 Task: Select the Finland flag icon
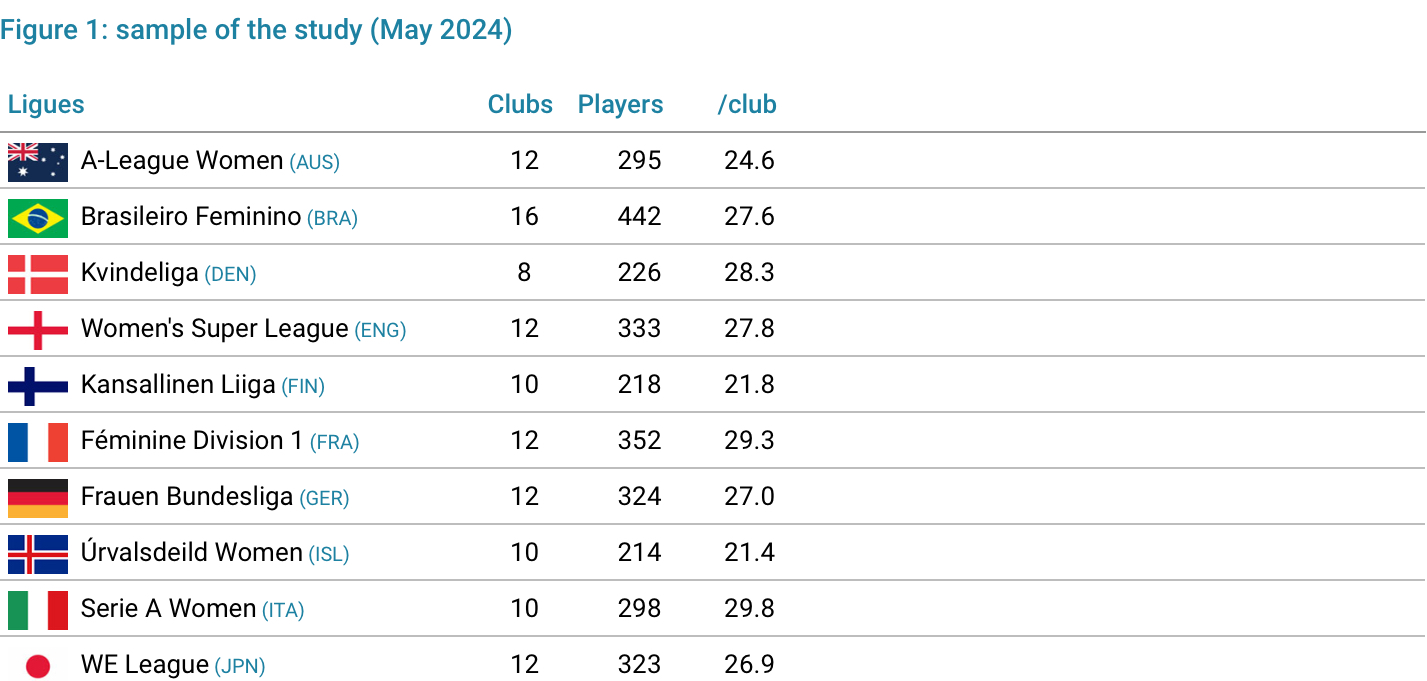tap(38, 386)
